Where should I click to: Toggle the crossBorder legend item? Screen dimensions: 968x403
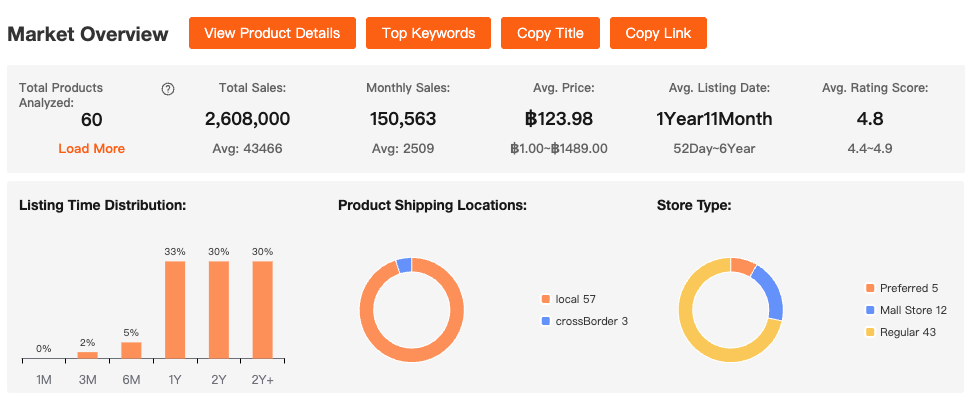point(584,321)
